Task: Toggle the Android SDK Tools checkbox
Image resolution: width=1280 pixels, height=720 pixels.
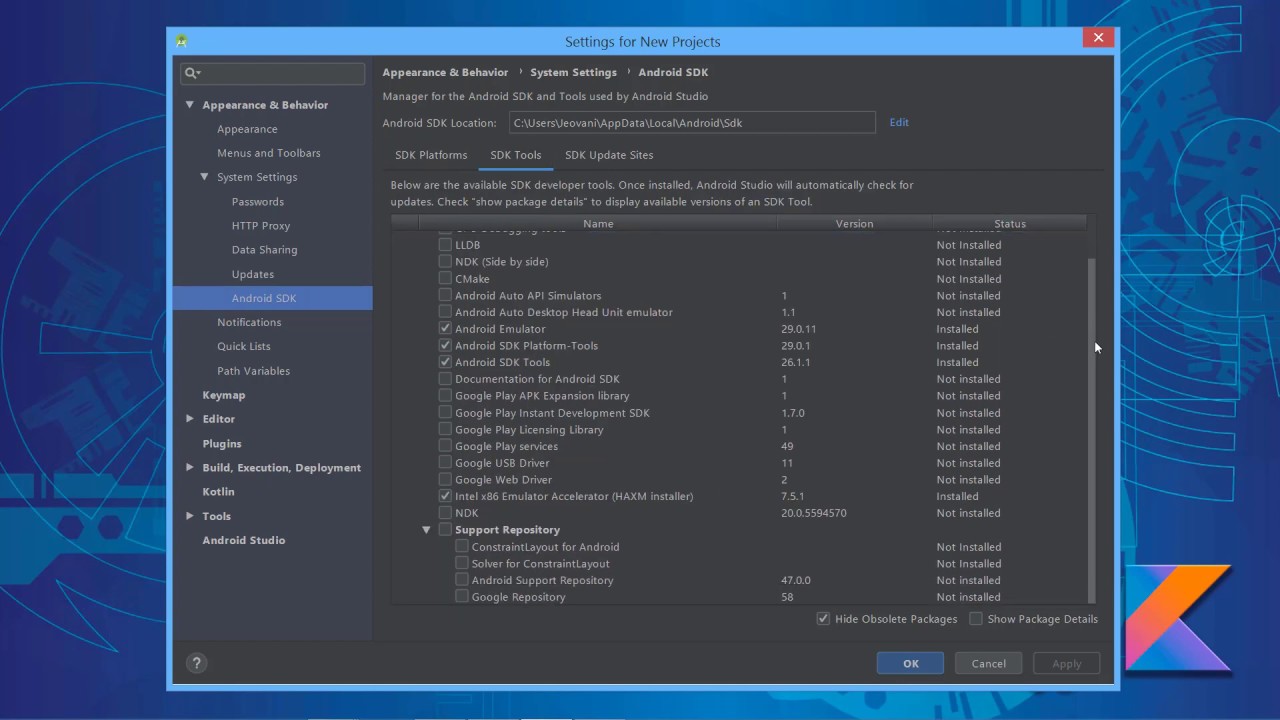Action: (x=445, y=363)
